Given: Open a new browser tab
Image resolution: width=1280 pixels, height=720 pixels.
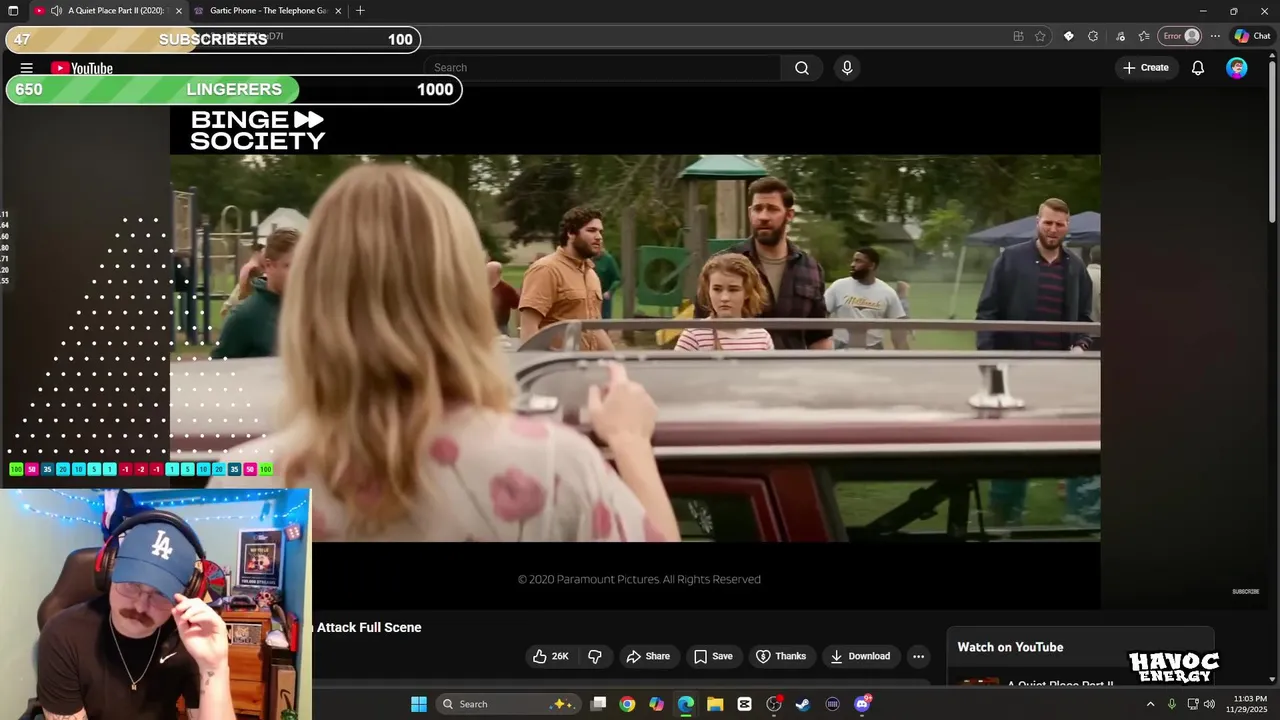Looking at the screenshot, I should 360,11.
